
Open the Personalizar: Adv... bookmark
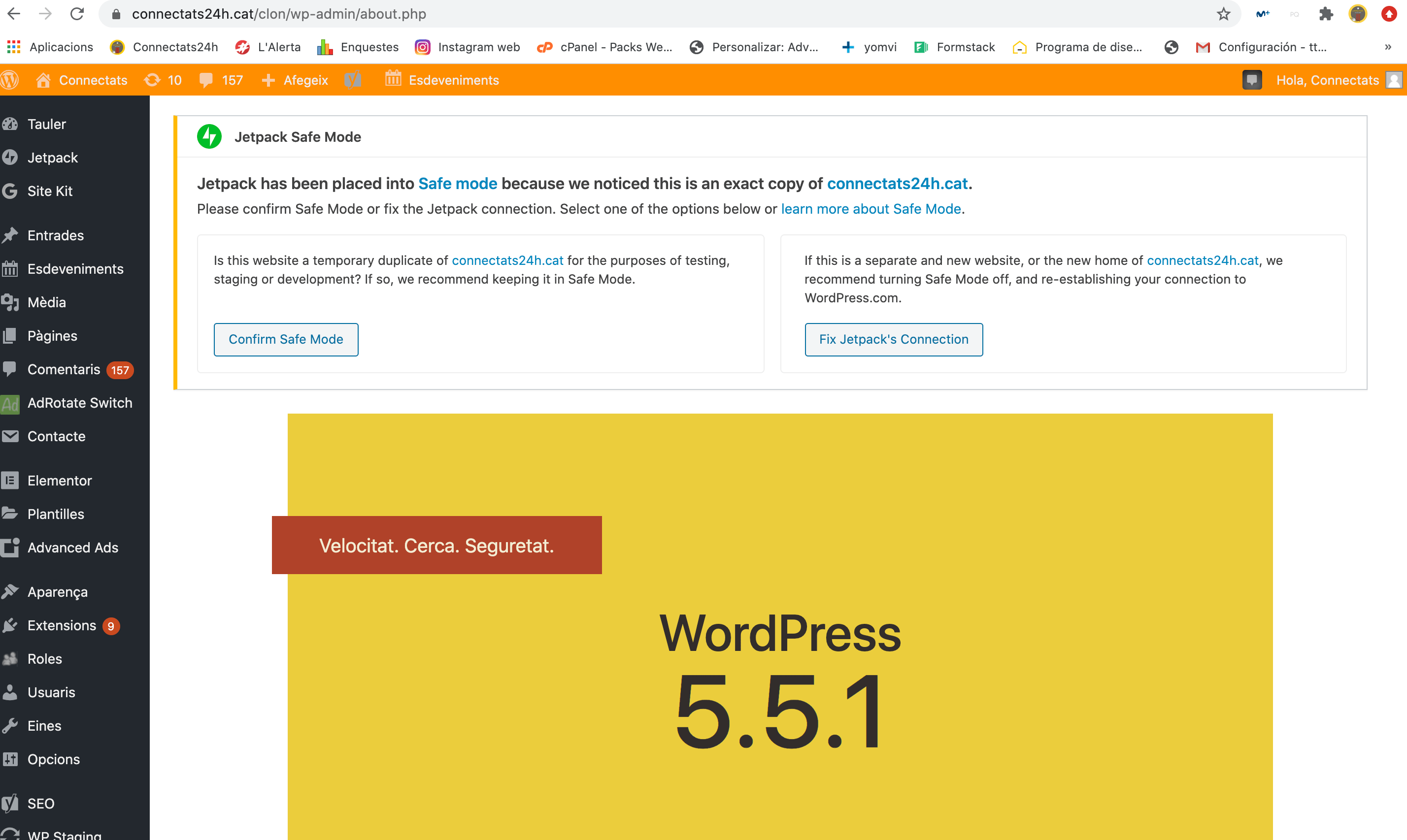click(x=754, y=47)
